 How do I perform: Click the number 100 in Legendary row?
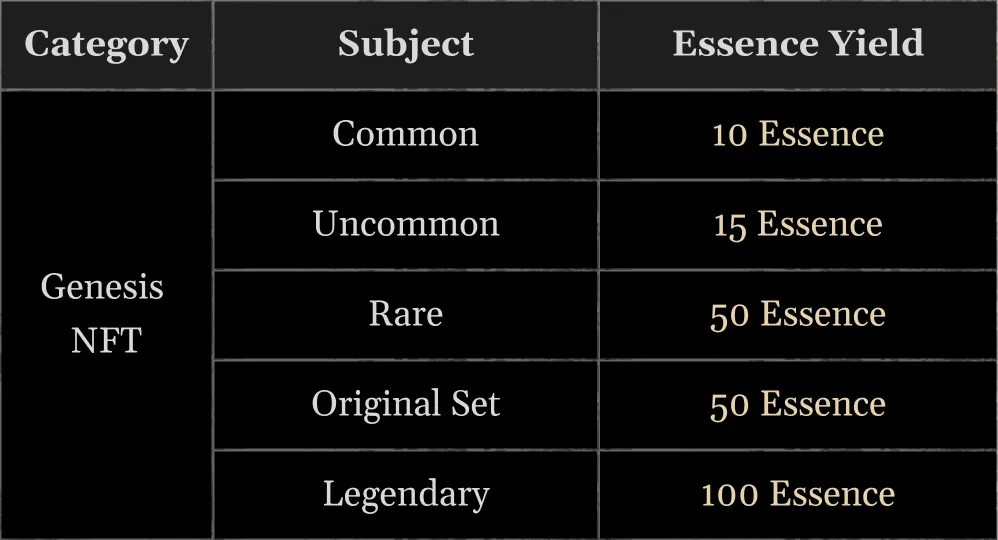click(x=729, y=495)
